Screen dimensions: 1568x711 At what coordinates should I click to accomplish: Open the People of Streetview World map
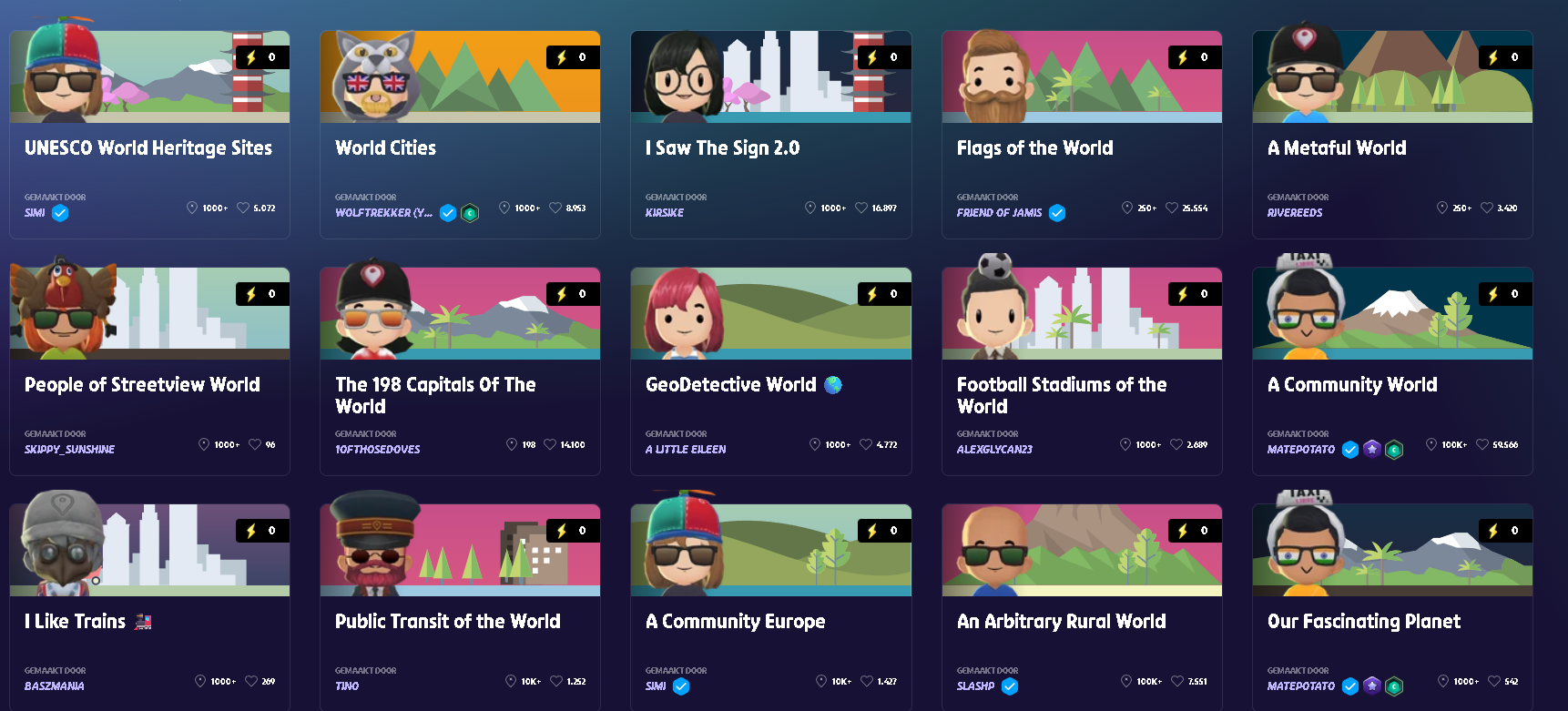coord(142,385)
